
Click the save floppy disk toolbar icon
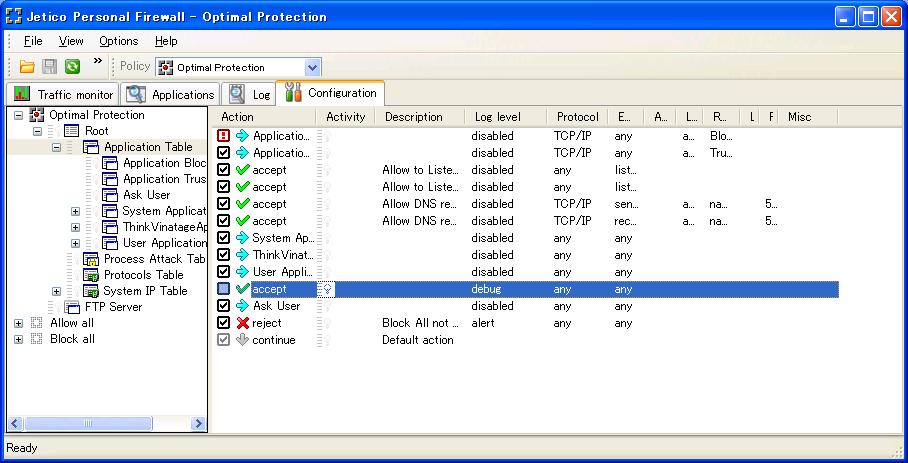pos(50,67)
